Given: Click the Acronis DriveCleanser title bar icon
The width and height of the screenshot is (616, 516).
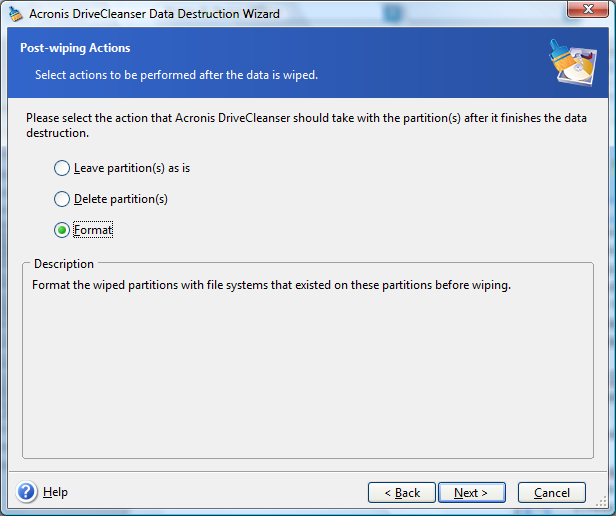Looking at the screenshot, I should coord(16,14).
